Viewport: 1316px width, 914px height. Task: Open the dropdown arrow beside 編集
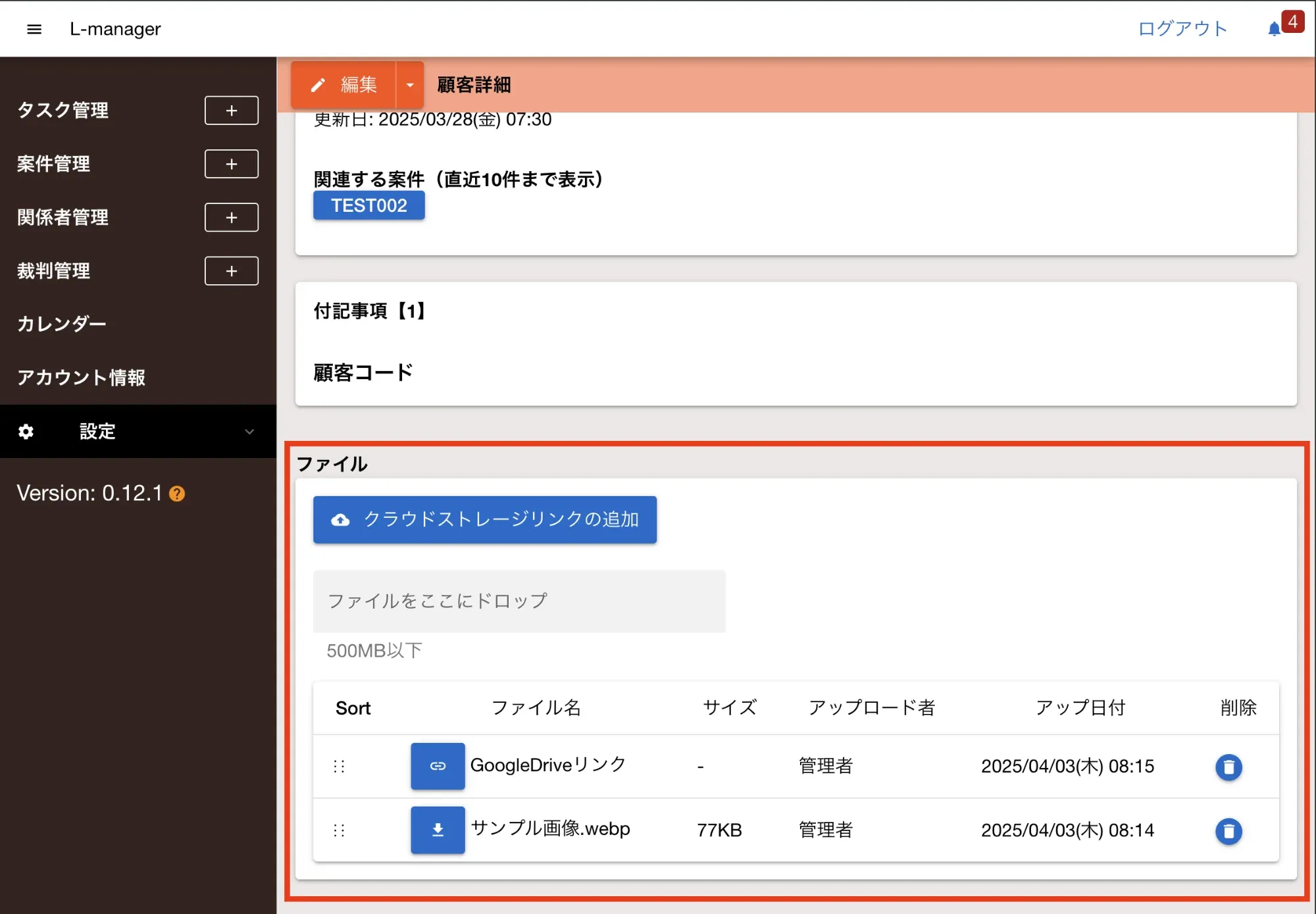tap(410, 85)
